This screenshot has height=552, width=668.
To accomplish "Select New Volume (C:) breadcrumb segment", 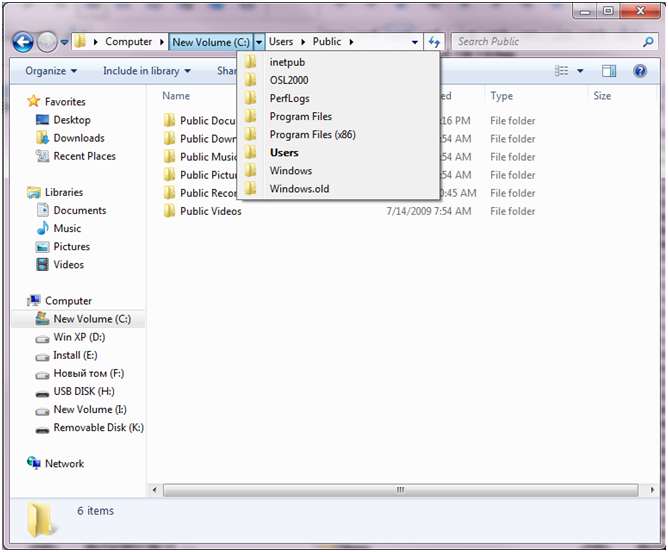I will (x=211, y=42).
